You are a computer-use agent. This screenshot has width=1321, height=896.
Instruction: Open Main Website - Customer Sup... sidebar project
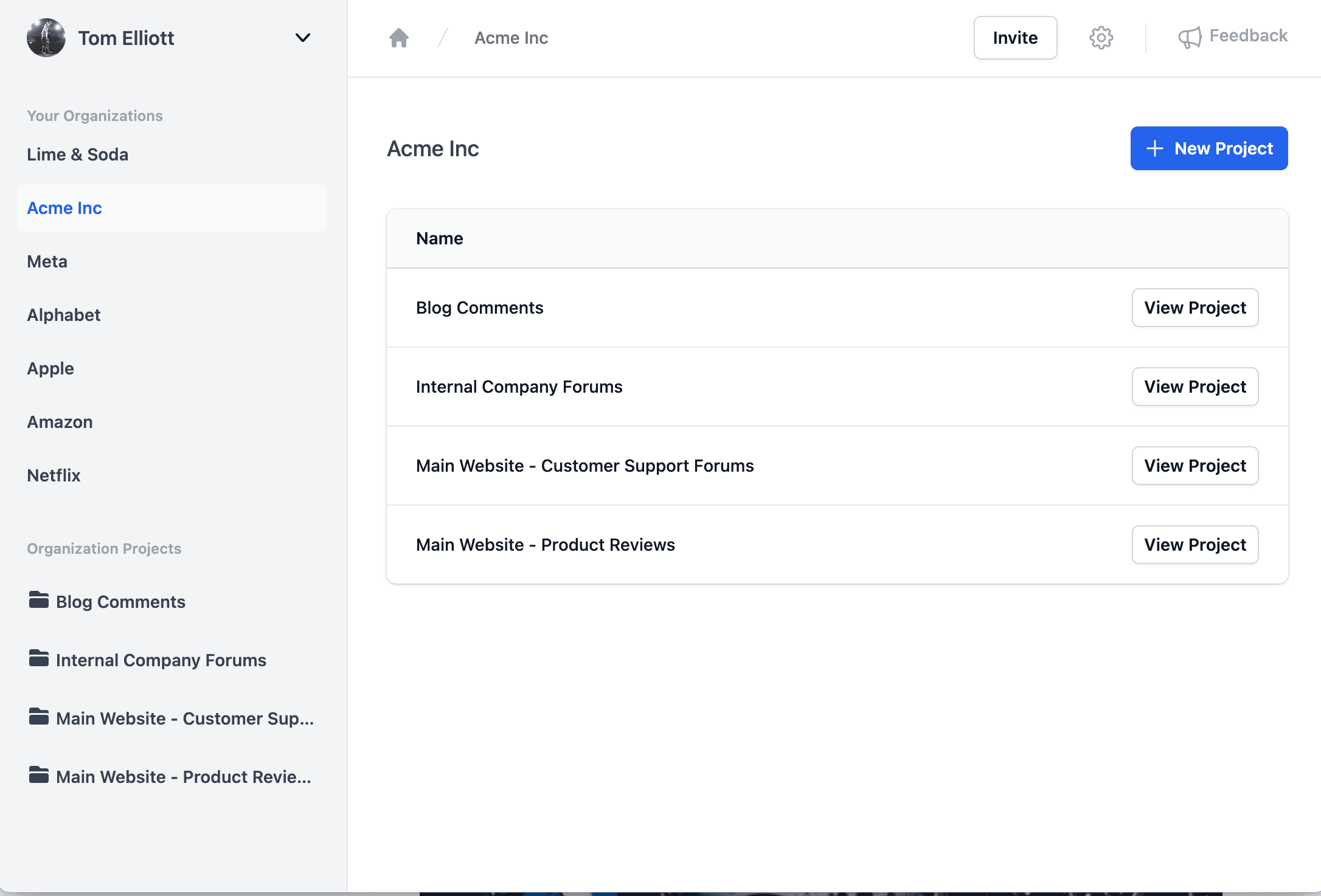point(185,719)
